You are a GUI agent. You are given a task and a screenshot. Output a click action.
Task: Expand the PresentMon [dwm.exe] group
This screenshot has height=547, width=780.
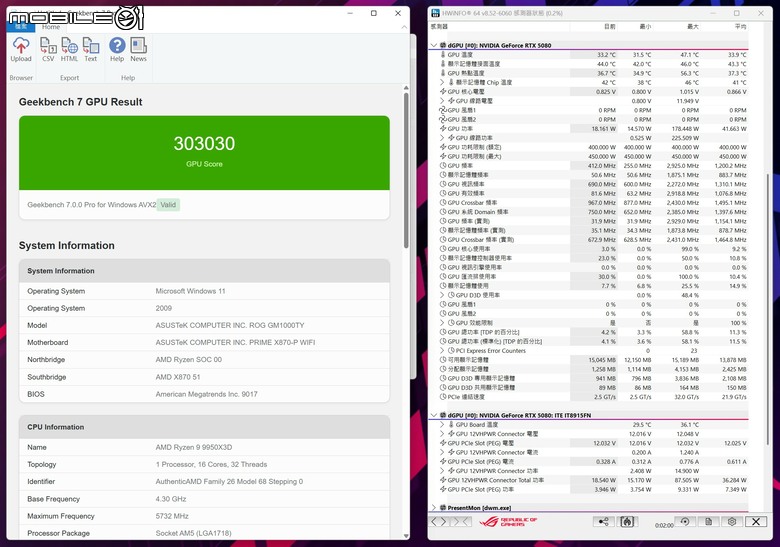pyautogui.click(x=434, y=508)
